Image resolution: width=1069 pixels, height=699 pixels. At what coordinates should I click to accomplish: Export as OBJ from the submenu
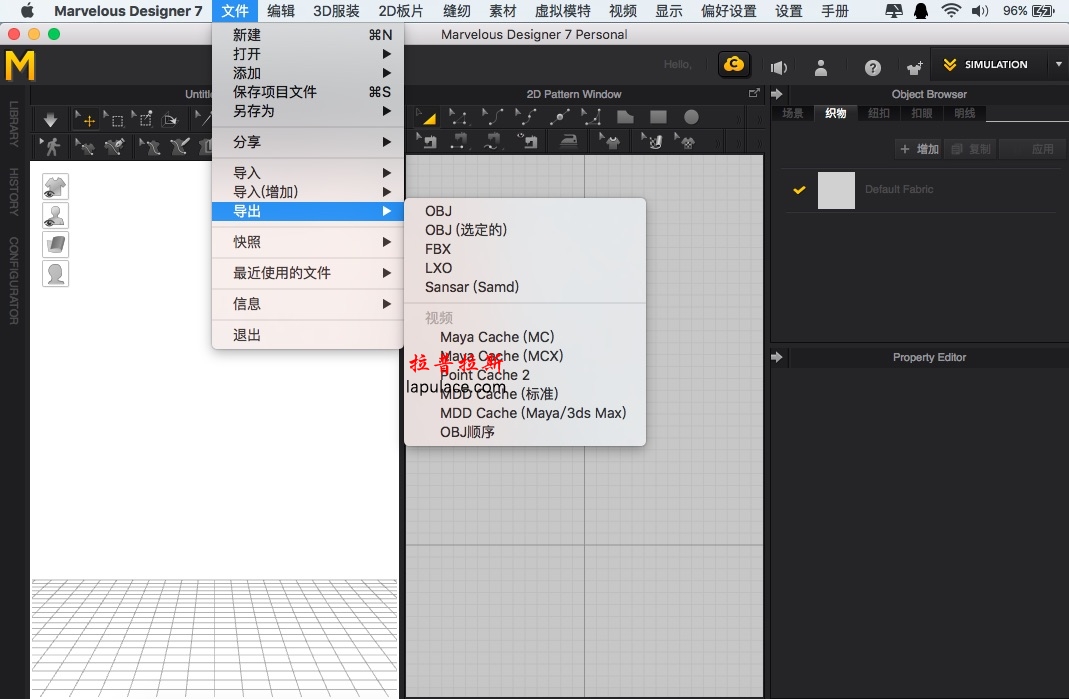(525, 211)
